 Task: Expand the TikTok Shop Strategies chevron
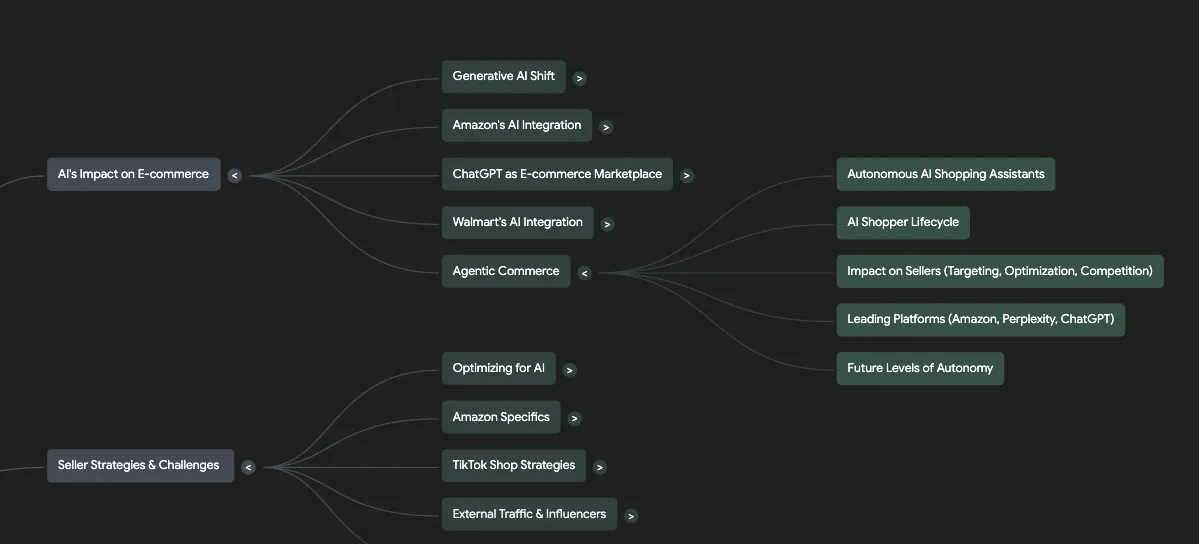click(x=600, y=467)
